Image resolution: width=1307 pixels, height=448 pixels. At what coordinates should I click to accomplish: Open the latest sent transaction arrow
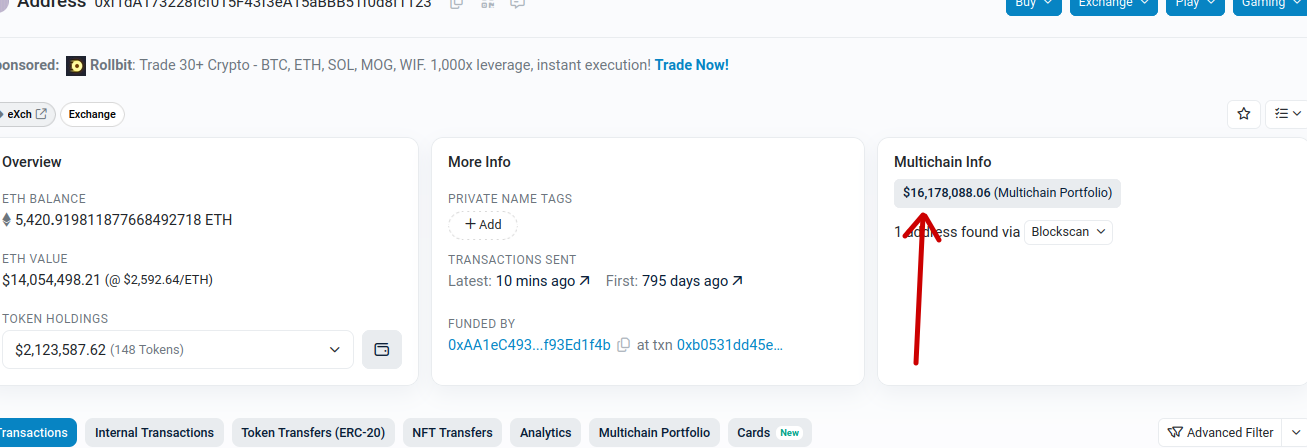coord(584,281)
